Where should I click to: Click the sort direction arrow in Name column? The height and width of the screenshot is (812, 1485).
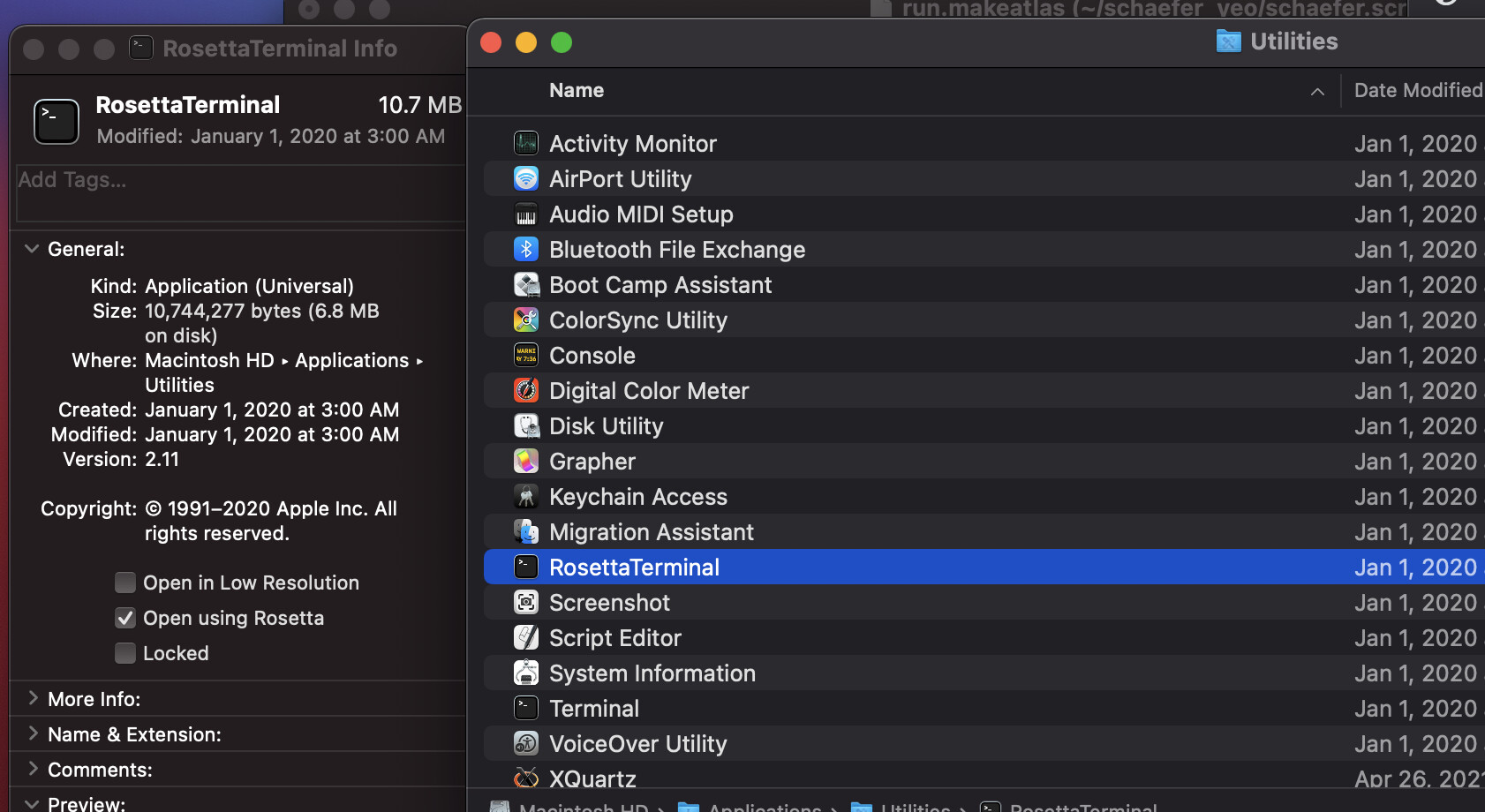click(1317, 91)
